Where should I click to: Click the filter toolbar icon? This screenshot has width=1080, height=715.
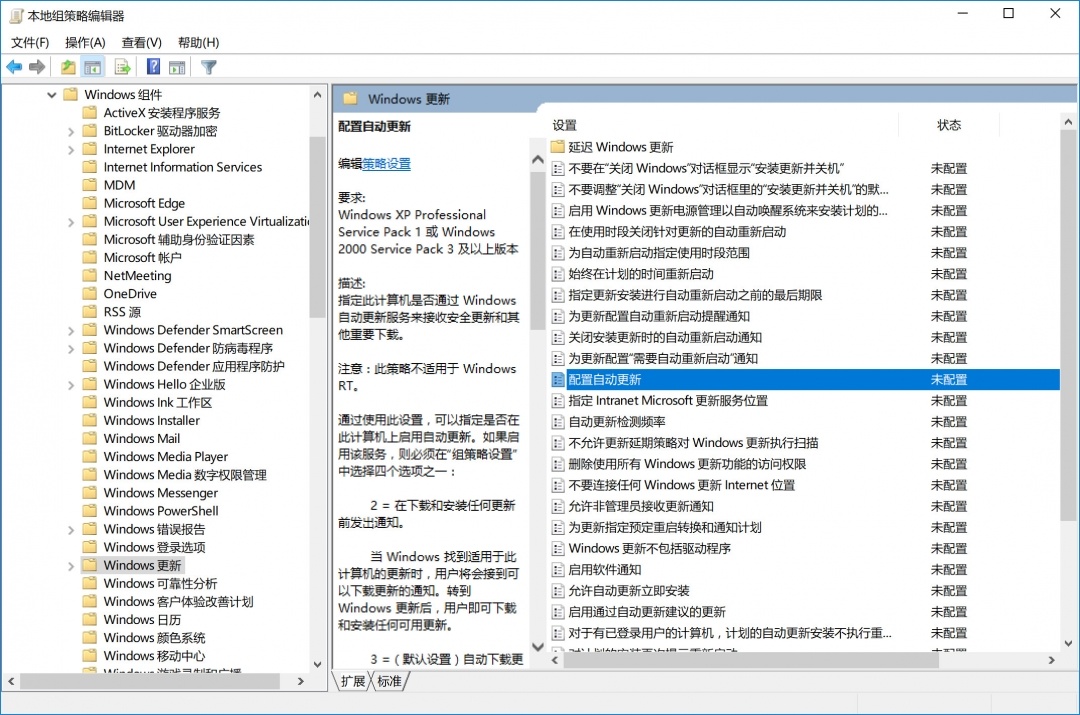(207, 66)
